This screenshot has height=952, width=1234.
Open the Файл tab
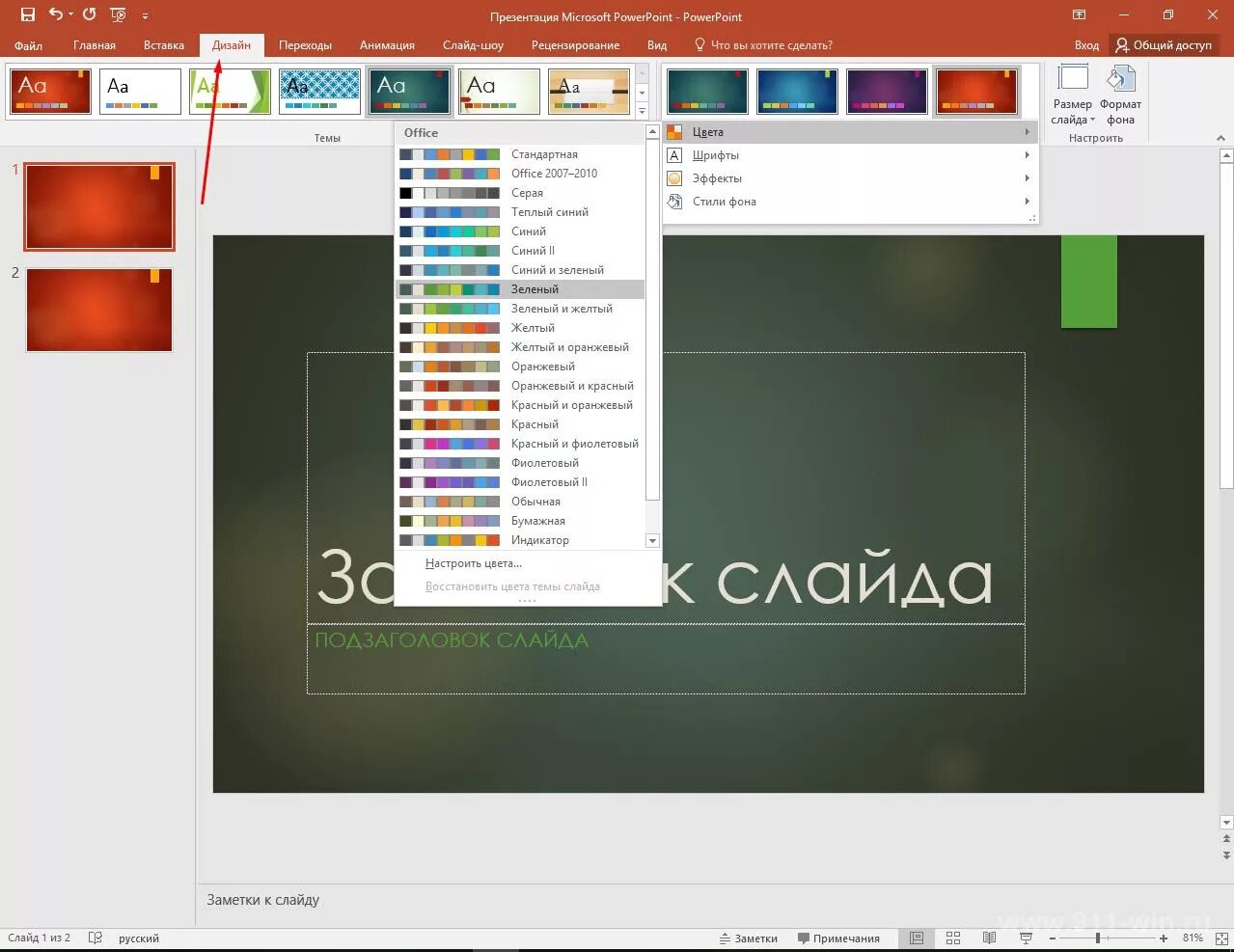point(28,45)
